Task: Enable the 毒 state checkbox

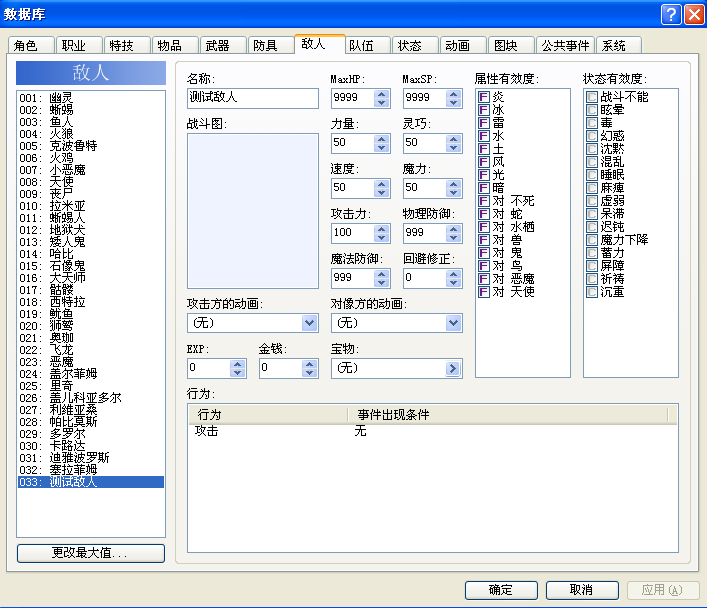Action: click(x=592, y=123)
